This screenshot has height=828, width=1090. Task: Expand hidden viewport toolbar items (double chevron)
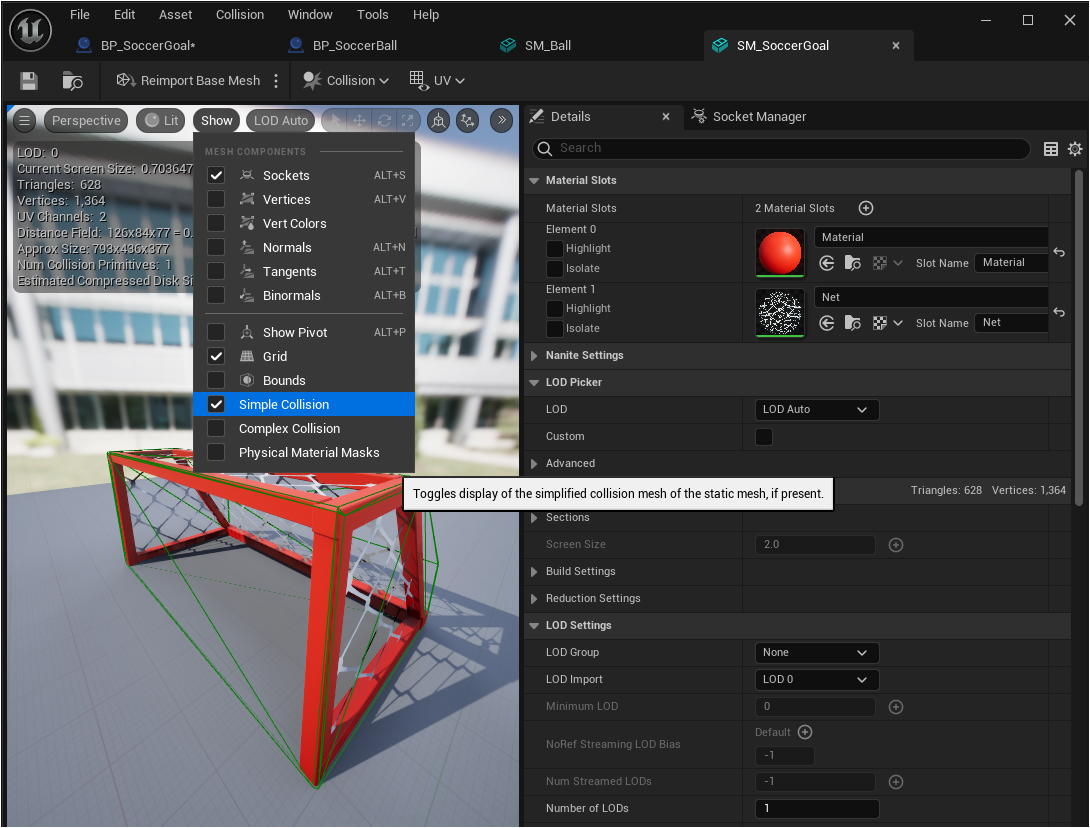pos(501,120)
